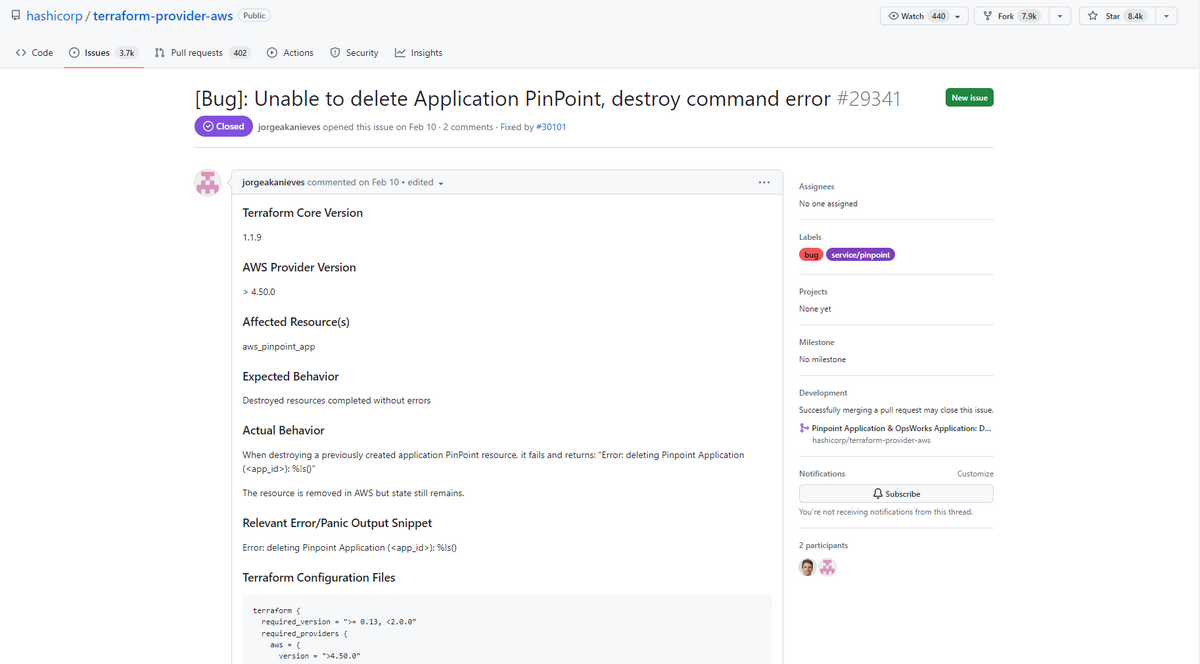This screenshot has width=1200, height=664.
Task: Click the aws_pinpoint_app resource text
Action: [x=279, y=346]
